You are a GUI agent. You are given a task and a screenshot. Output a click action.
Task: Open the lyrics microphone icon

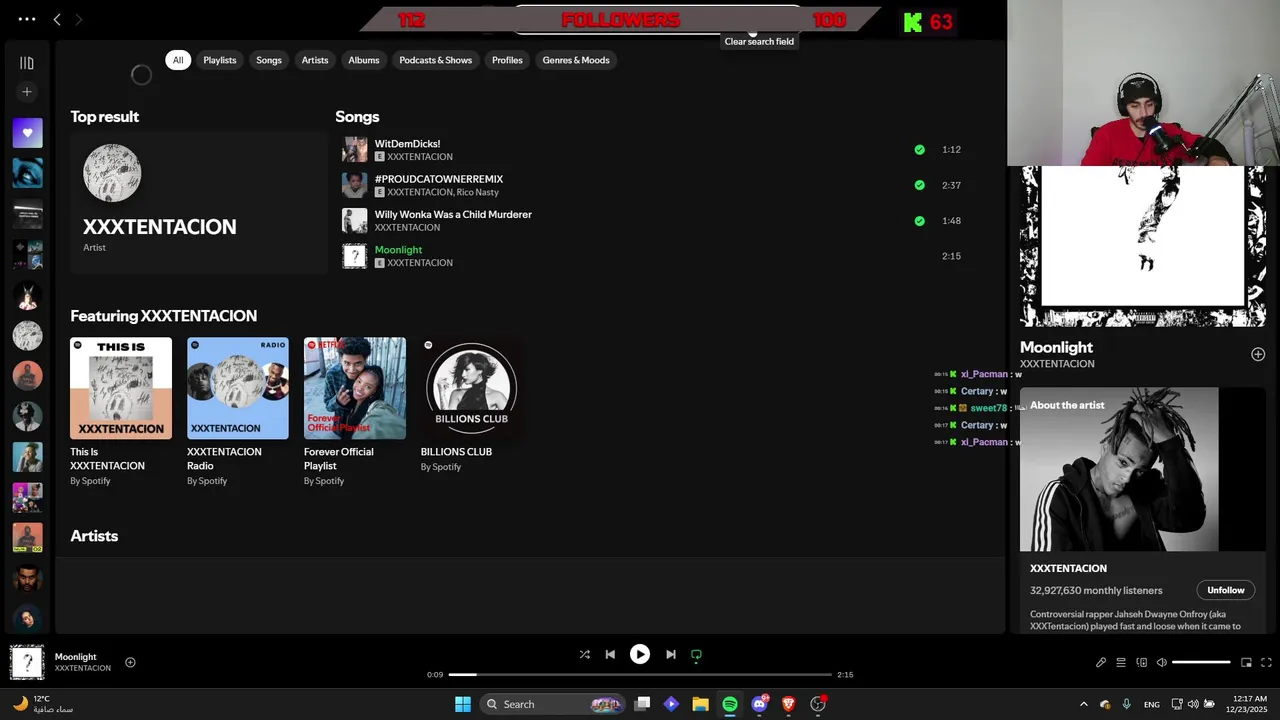1101,662
